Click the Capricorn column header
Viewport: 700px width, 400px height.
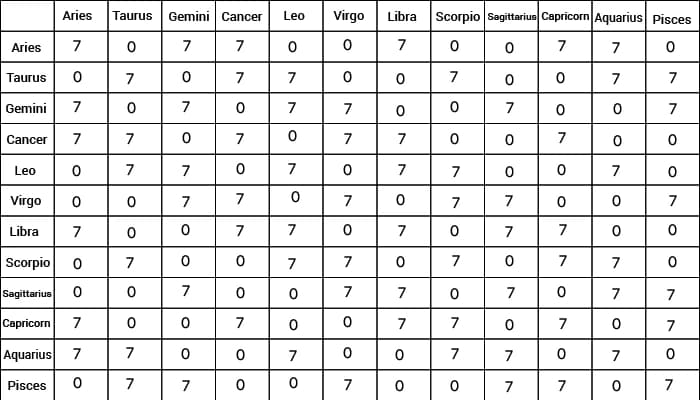(x=563, y=18)
